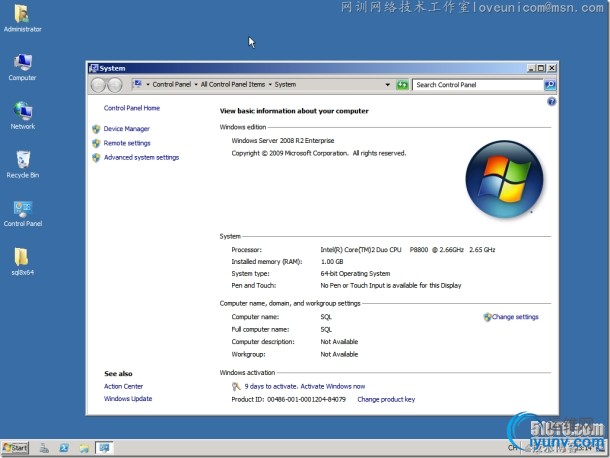The width and height of the screenshot is (610, 458).
Task: Click the 1.00 GB memory value
Action: tap(332, 261)
